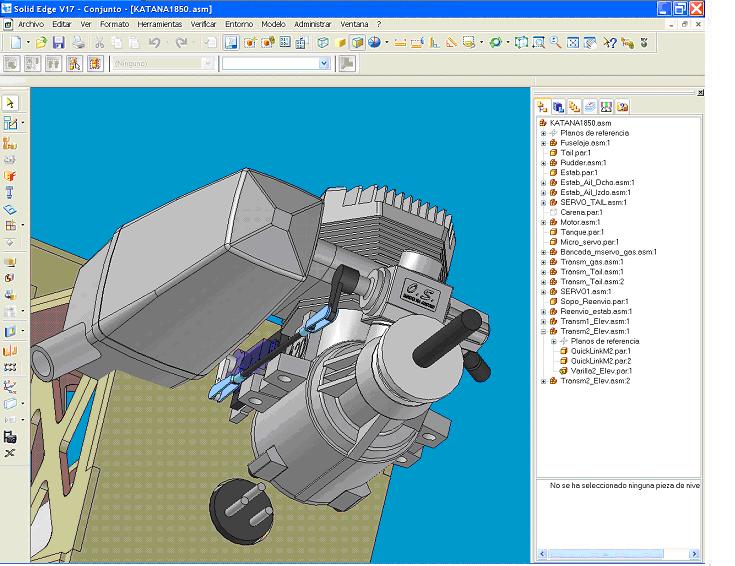Collapse the Transm2_Elev.asm:1 tree node
The height and width of the screenshot is (566, 735).
(x=543, y=331)
